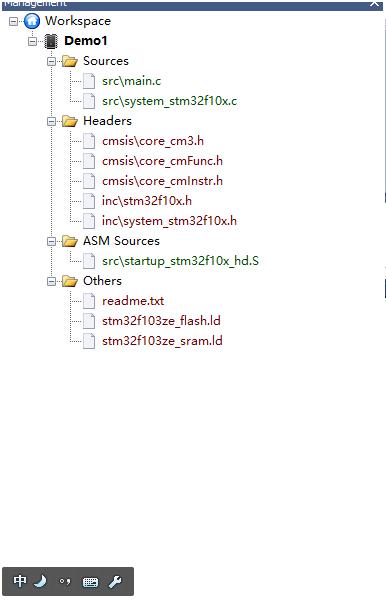Open IME settings wrench icon
Image resolution: width=386 pixels, height=608 pixels.
(115, 582)
